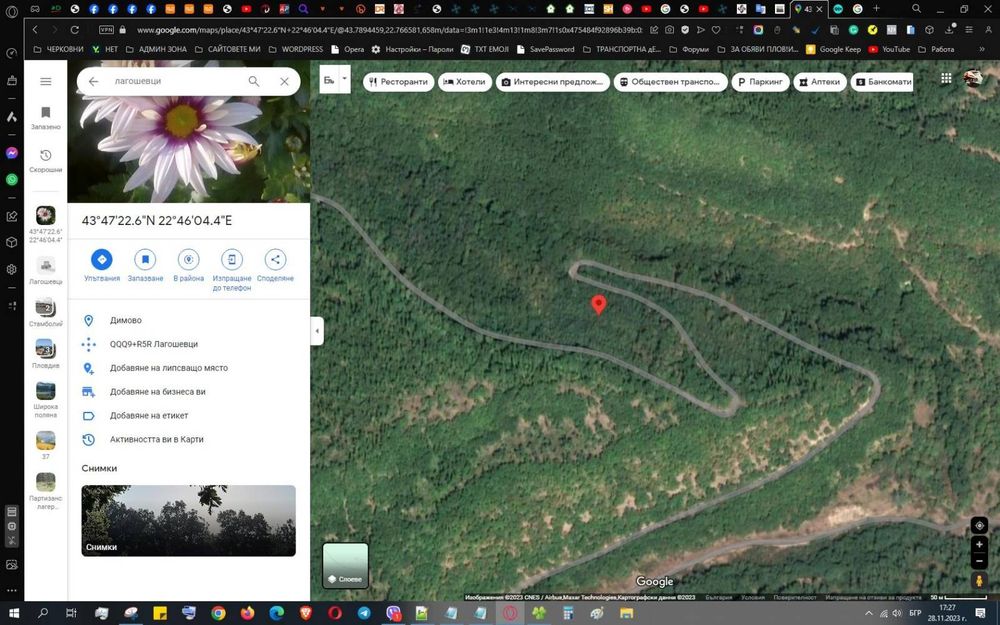Open the Google Maps hamburger menu
The height and width of the screenshot is (625, 1000).
tap(45, 82)
